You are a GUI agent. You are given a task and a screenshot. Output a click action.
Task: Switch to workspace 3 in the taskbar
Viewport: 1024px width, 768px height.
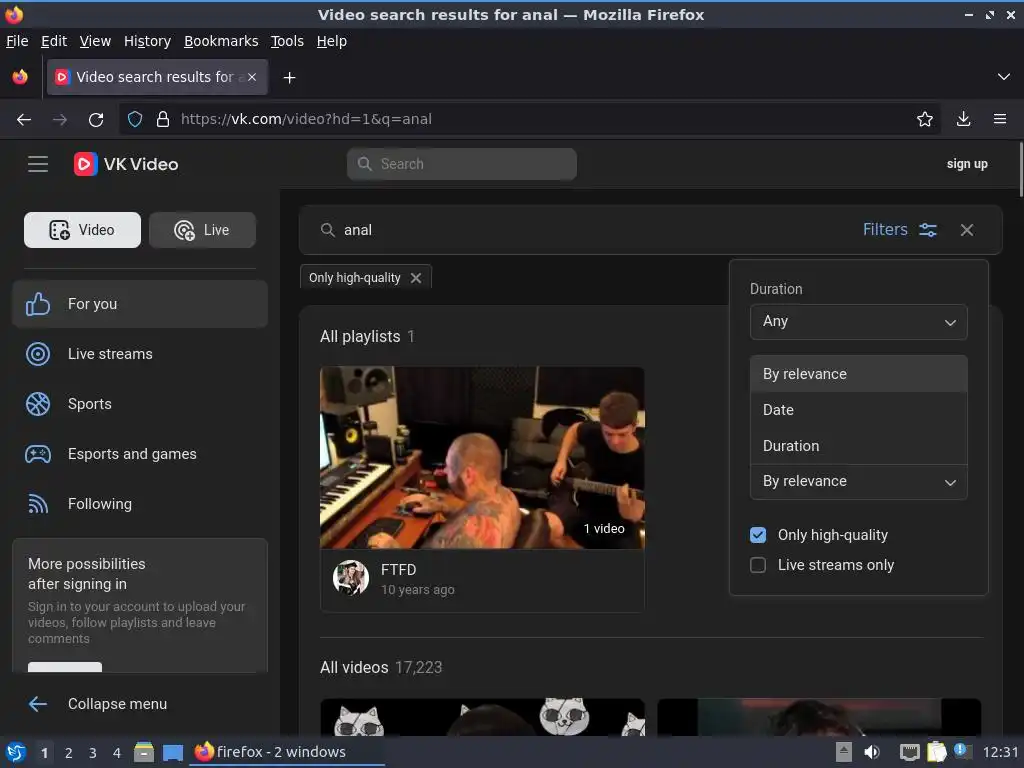[x=93, y=753]
